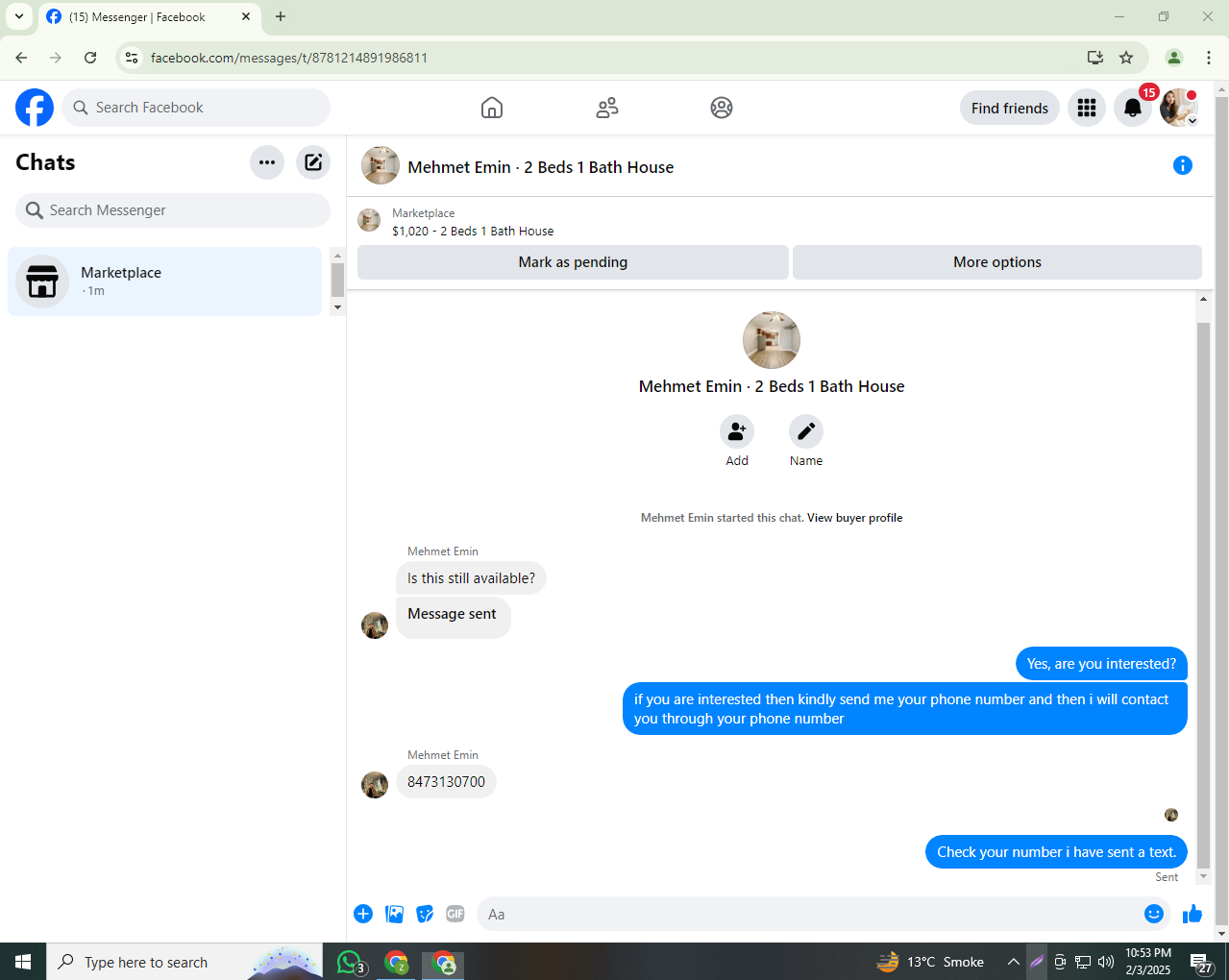The height and width of the screenshot is (980, 1229).
Task: Show hidden system tray icons
Action: click(x=1013, y=962)
